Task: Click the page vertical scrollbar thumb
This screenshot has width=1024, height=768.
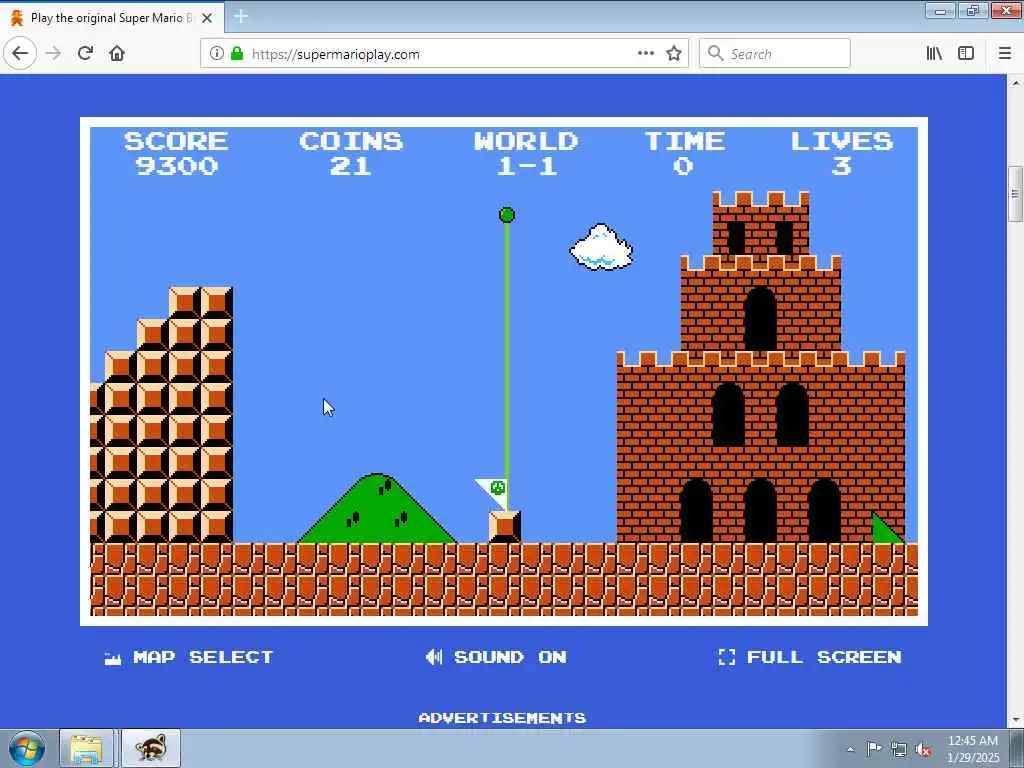Action: [x=1015, y=194]
